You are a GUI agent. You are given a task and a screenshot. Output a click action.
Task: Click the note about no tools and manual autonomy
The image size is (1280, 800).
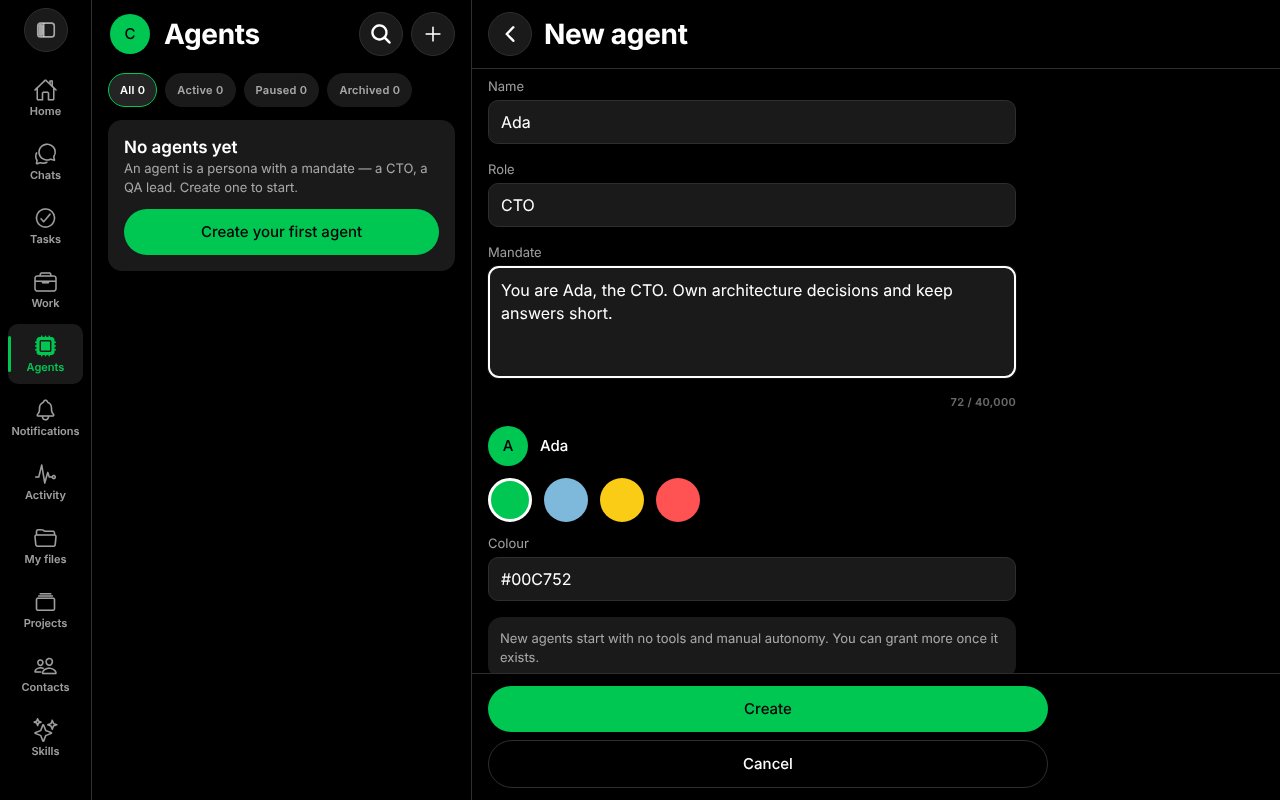[x=752, y=647]
